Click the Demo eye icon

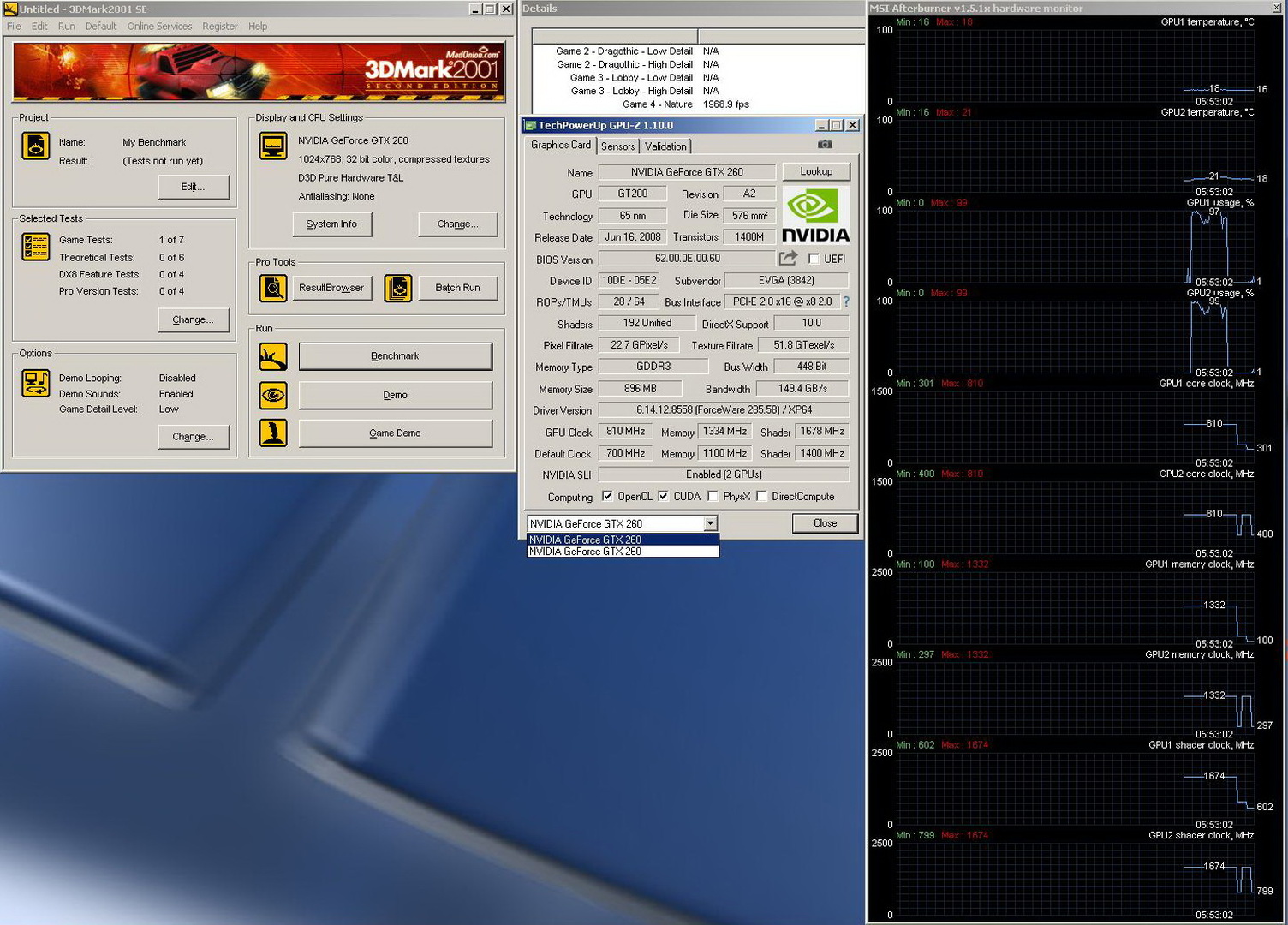(273, 395)
